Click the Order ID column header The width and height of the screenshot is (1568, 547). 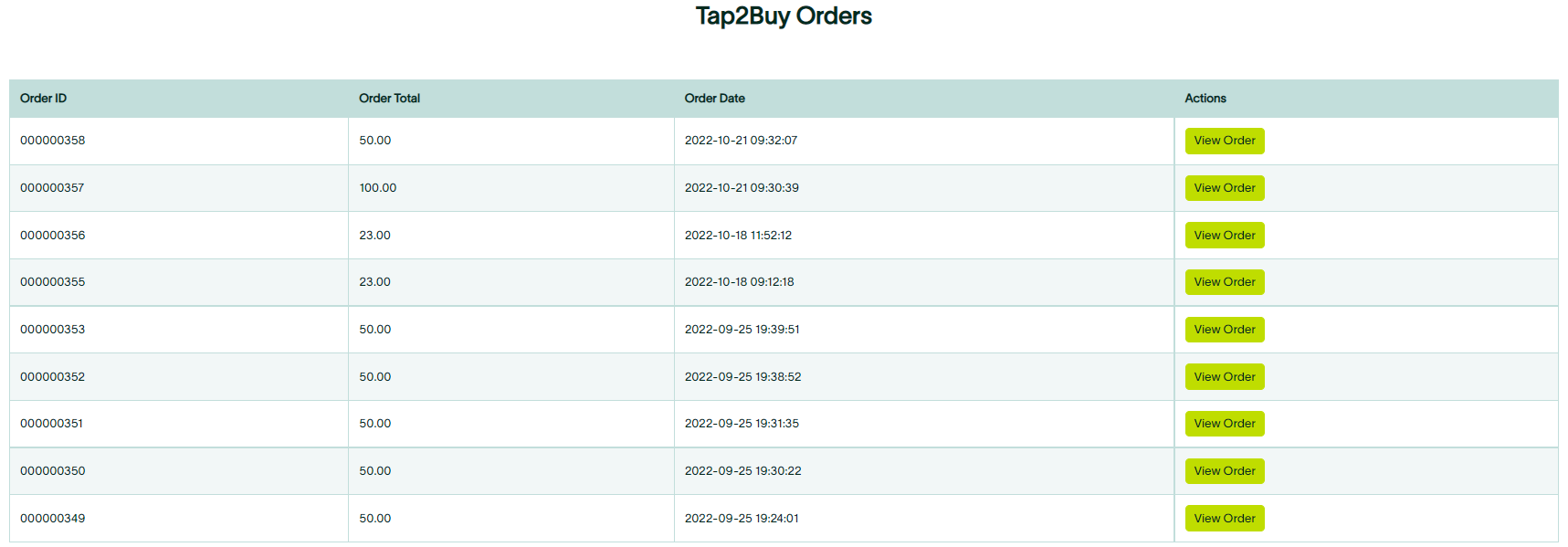pos(43,98)
